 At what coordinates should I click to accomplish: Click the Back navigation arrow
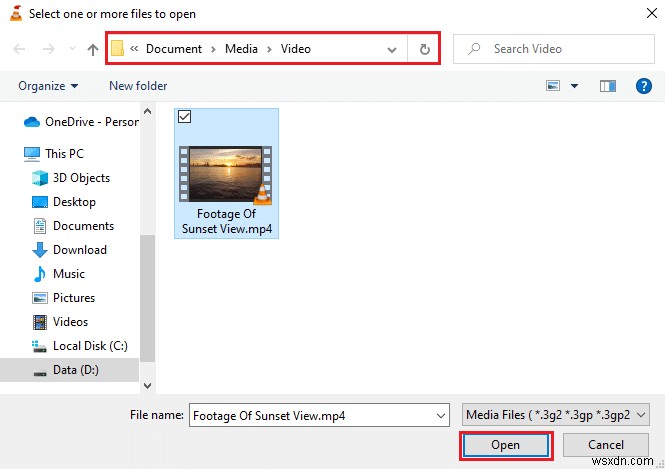[19, 49]
